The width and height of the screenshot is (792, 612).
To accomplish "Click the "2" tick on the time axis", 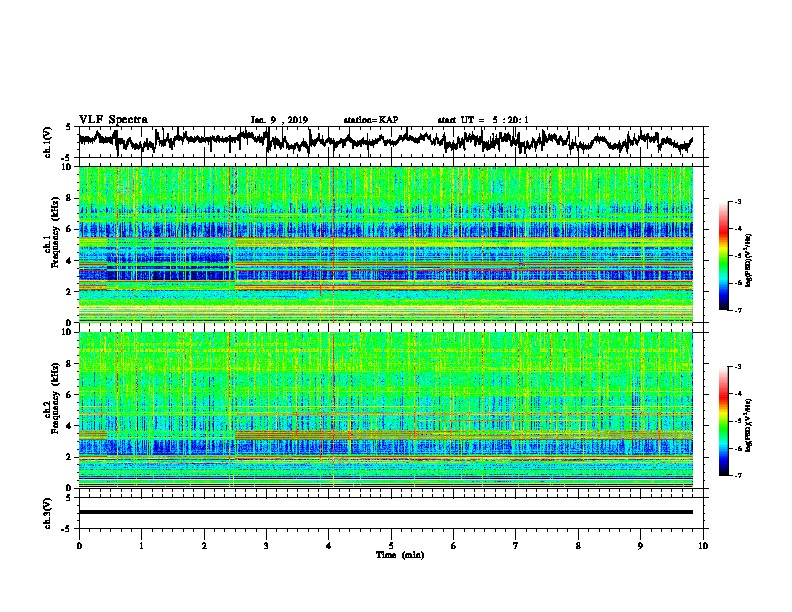I will [204, 546].
